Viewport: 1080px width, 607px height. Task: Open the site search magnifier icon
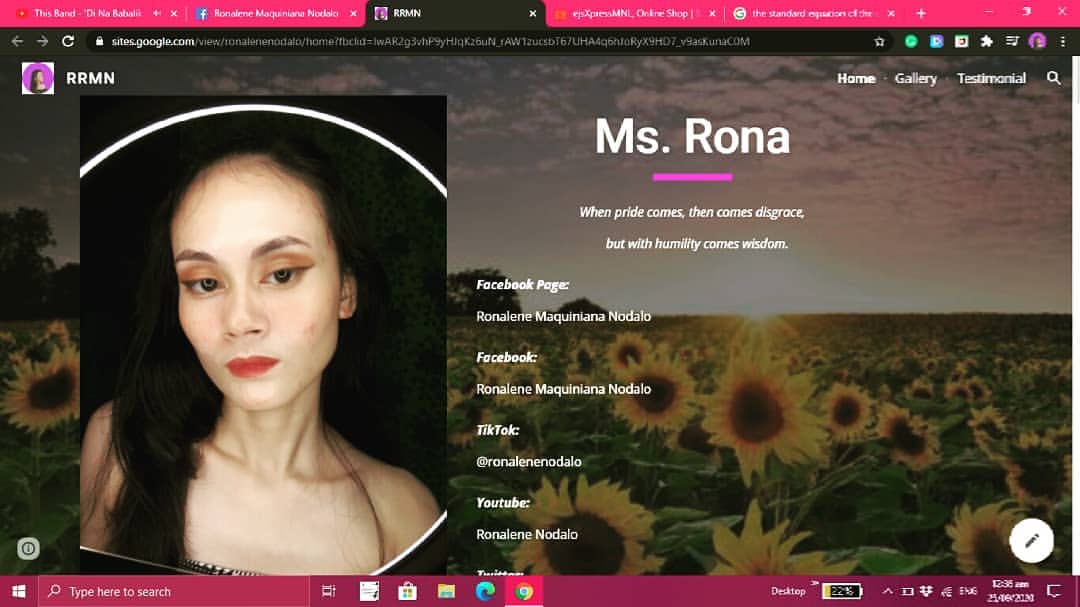(x=1054, y=78)
